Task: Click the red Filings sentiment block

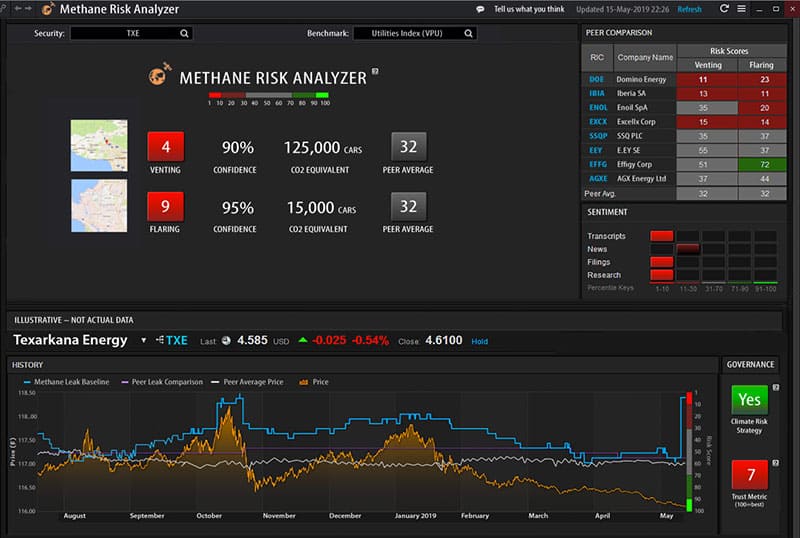Action: click(662, 262)
